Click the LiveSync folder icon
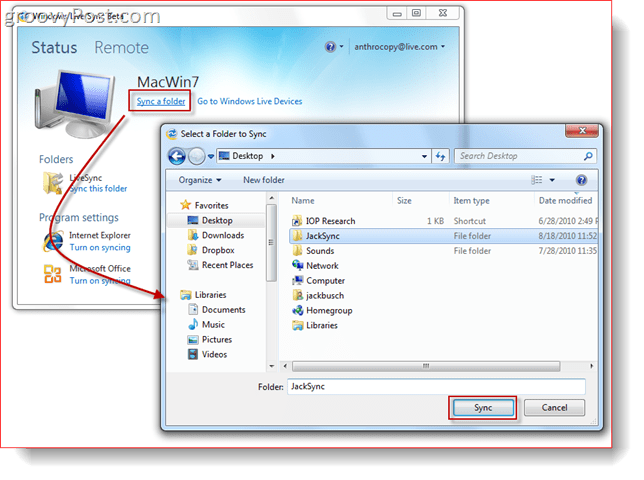 pos(53,183)
